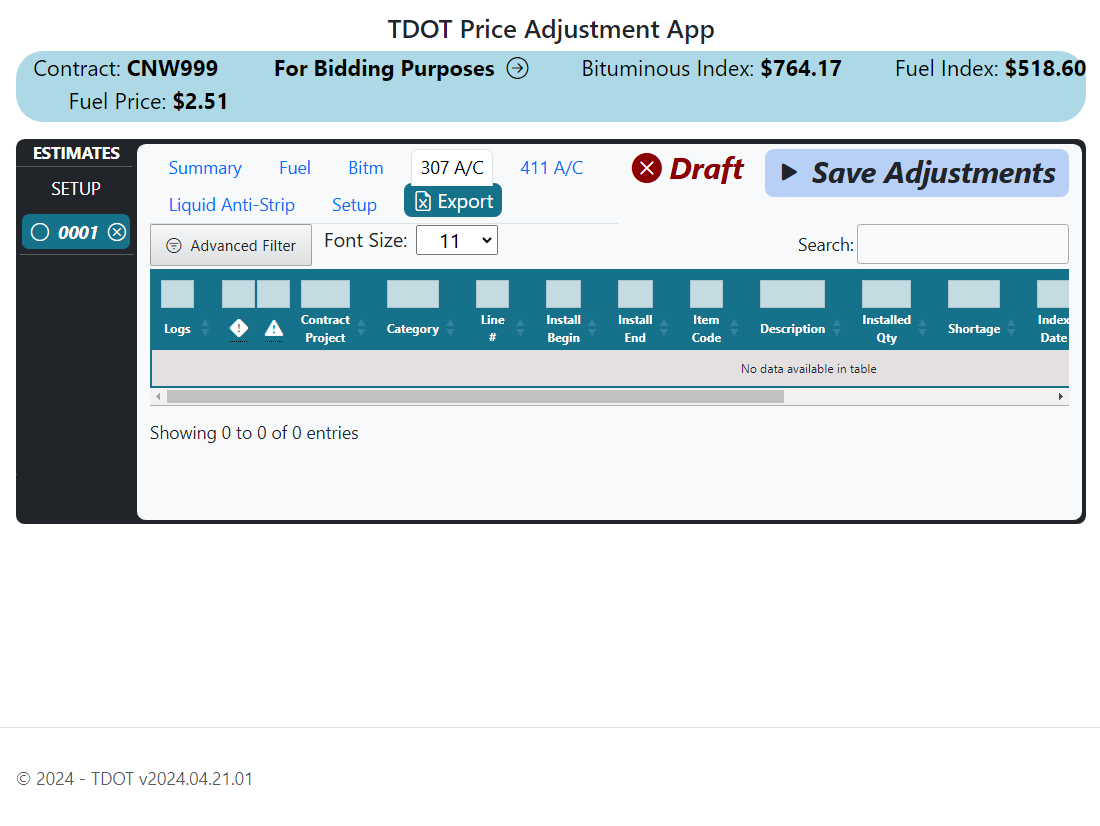Select the 307 A/C tab
The height and width of the screenshot is (826, 1100).
tap(452, 168)
